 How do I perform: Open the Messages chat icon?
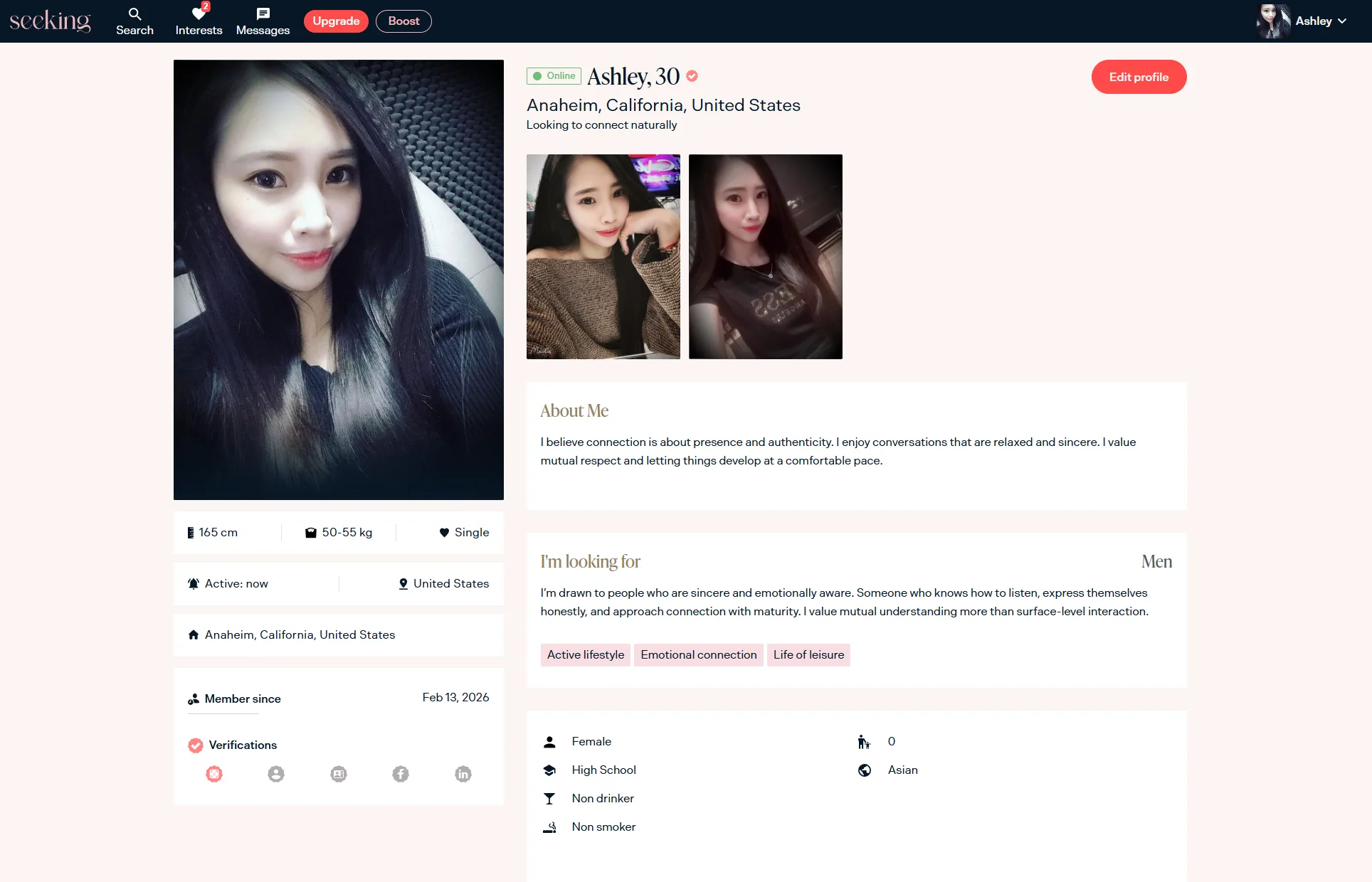coord(263,14)
